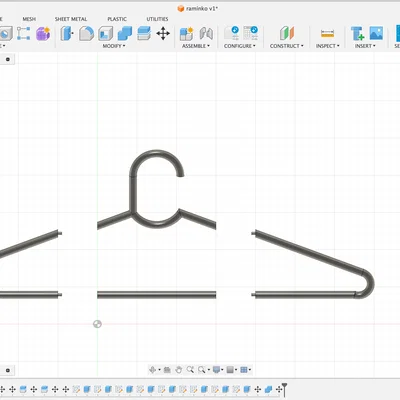Click the purple Create Form icon
The image size is (400, 400).
(x=43, y=34)
